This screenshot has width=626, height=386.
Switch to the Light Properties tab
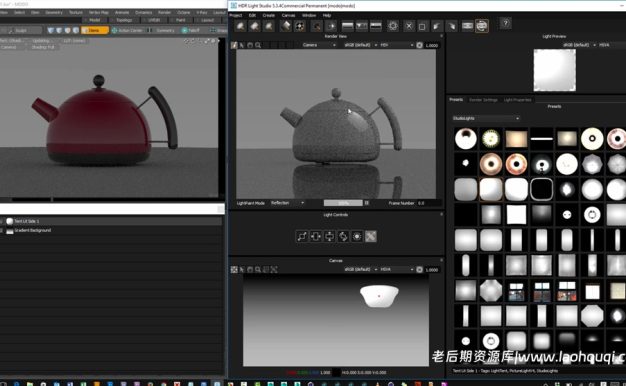click(x=517, y=100)
